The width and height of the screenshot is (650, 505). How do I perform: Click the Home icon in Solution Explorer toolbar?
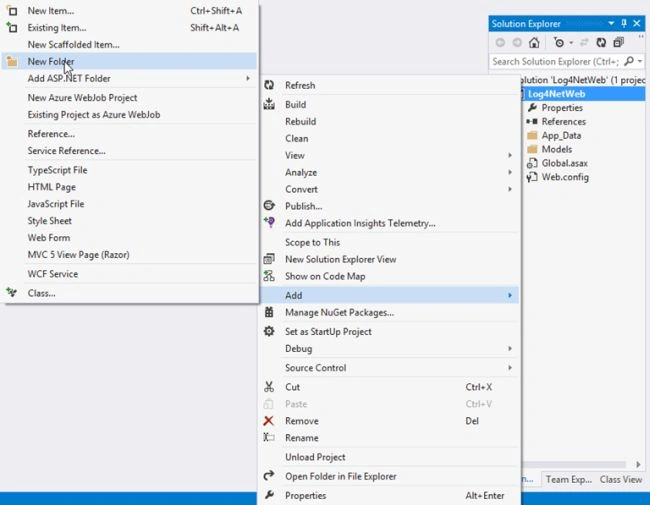[x=534, y=42]
